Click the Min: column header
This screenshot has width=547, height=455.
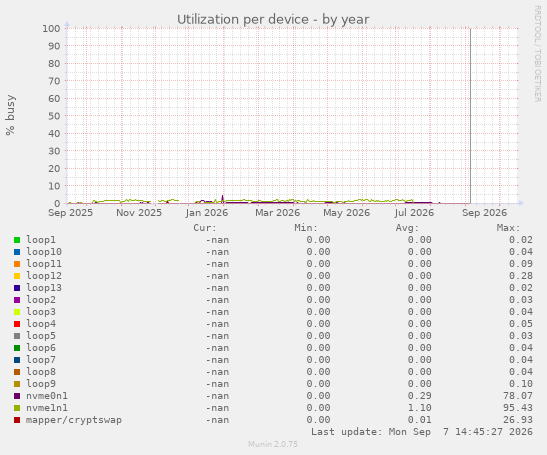pos(306,228)
